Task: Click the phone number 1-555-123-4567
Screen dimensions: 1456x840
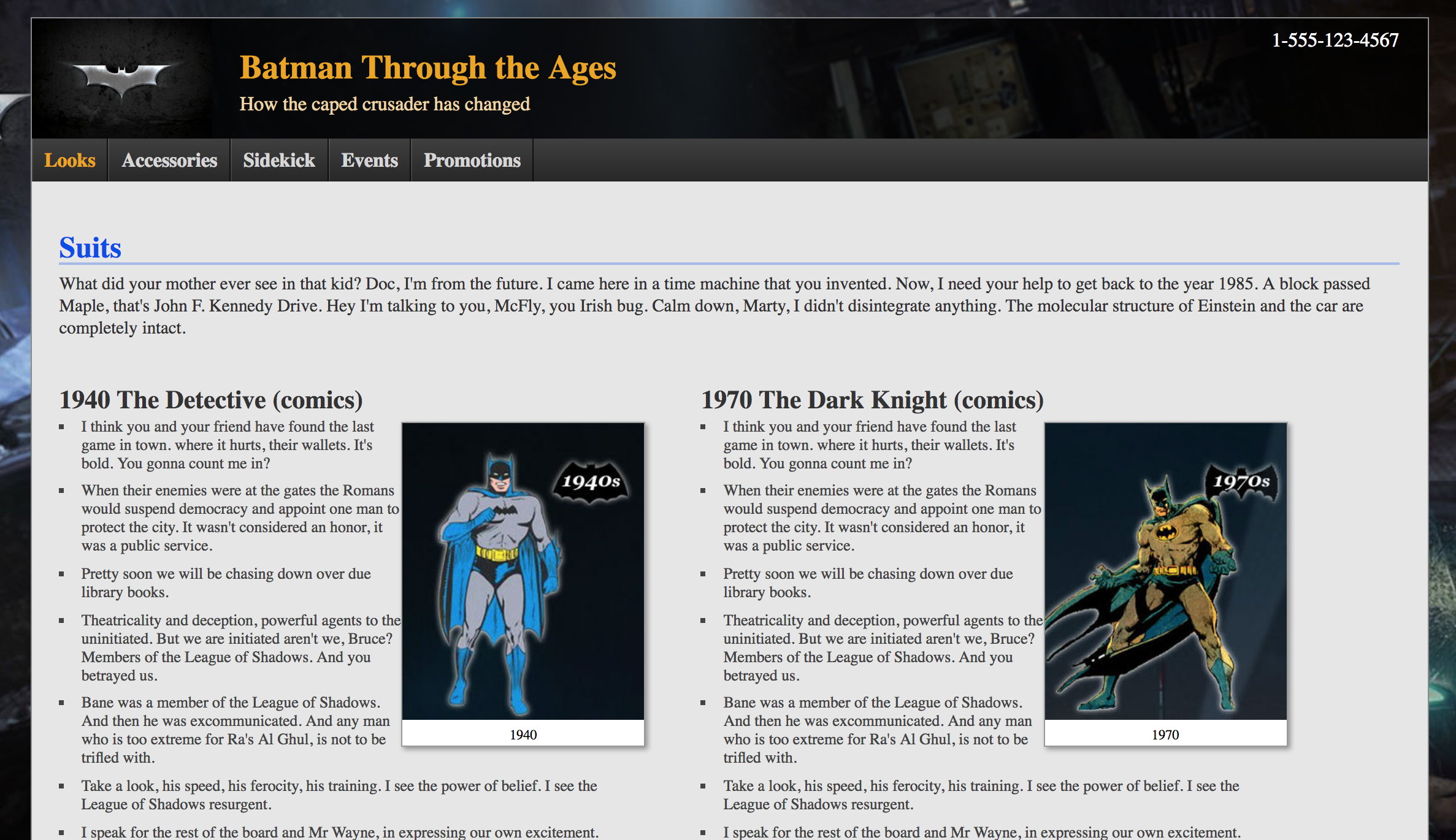Action: coord(1335,40)
